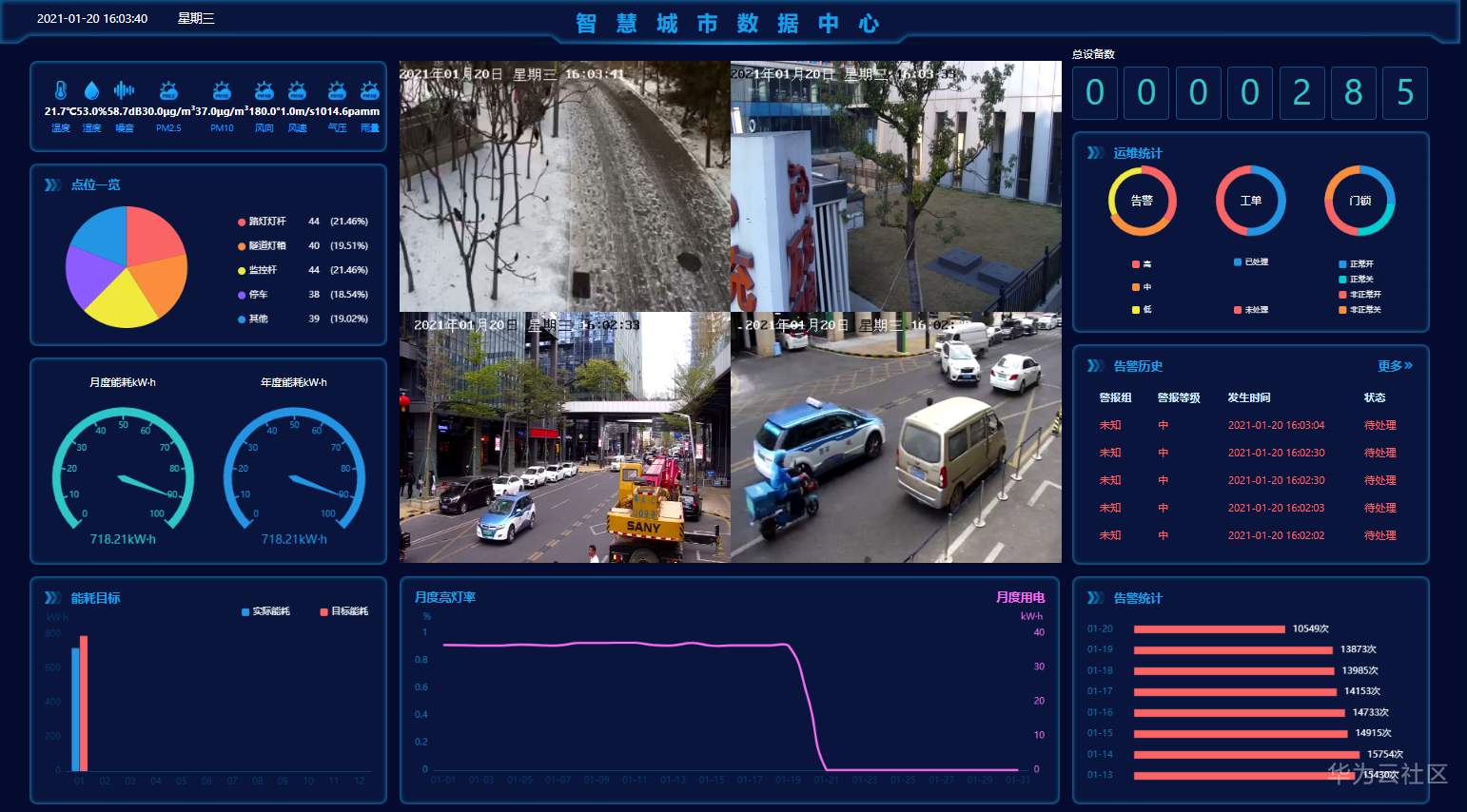Toggle the 低 alarm level legend
This screenshot has height=812, width=1467.
(1142, 310)
